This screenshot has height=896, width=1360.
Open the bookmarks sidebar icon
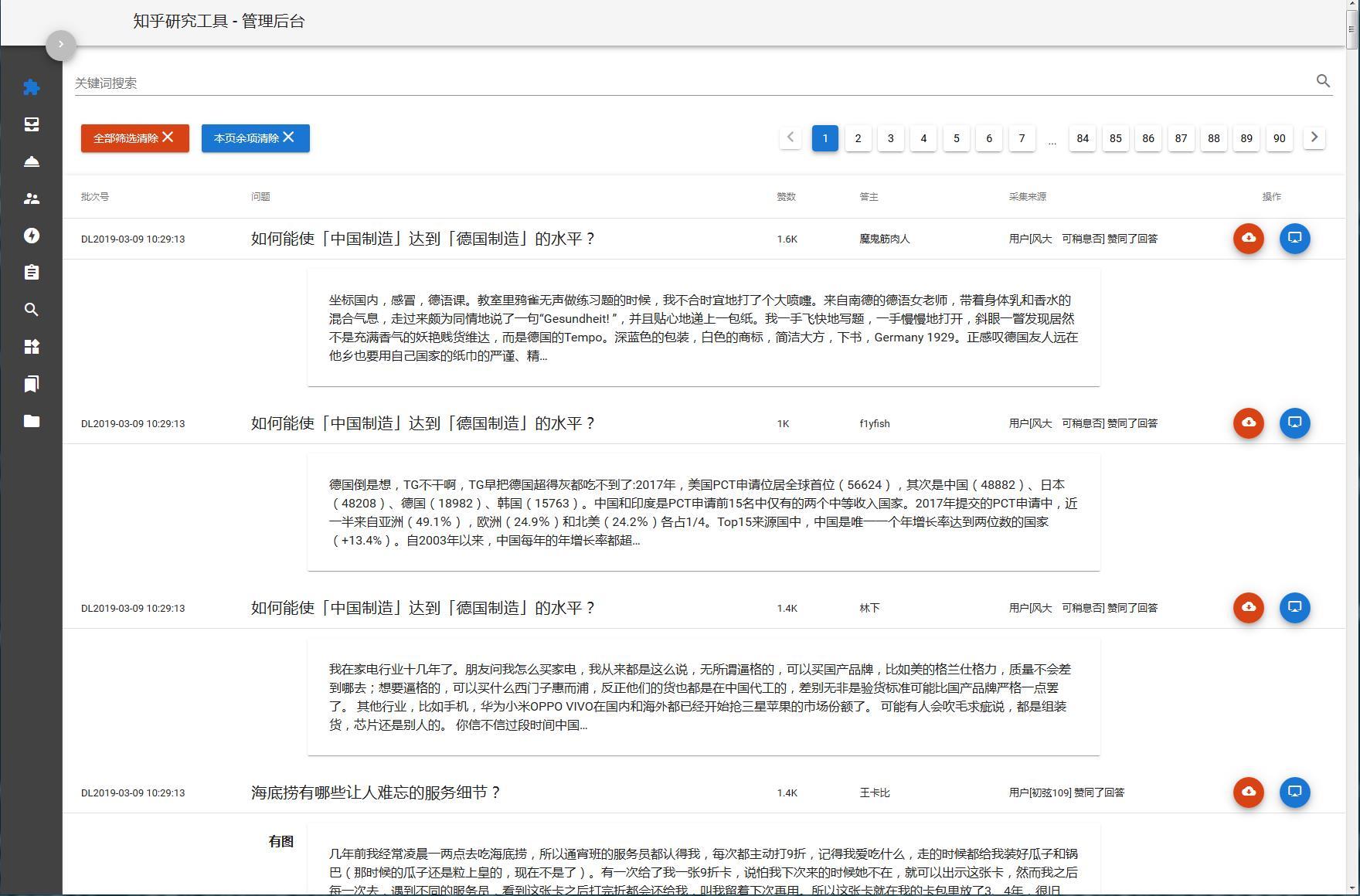pyautogui.click(x=32, y=384)
